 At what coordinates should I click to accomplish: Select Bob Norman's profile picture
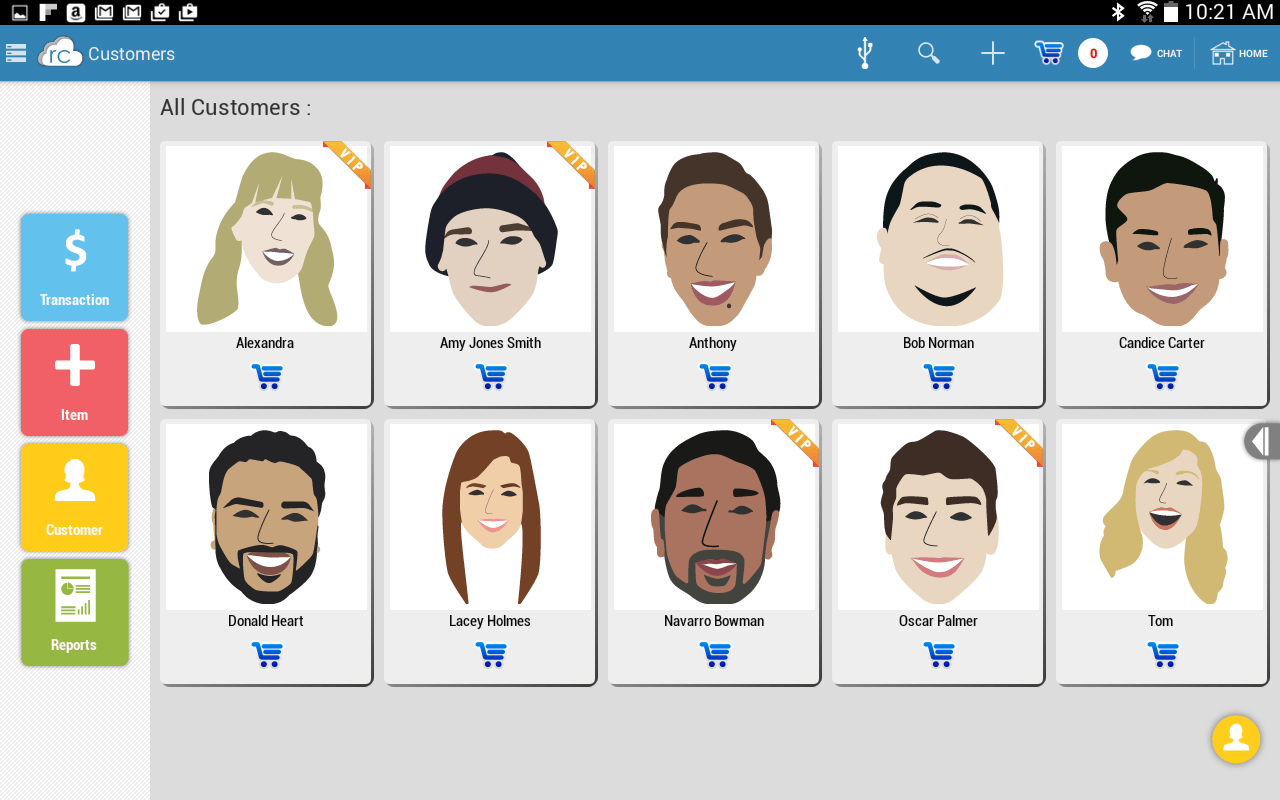938,238
